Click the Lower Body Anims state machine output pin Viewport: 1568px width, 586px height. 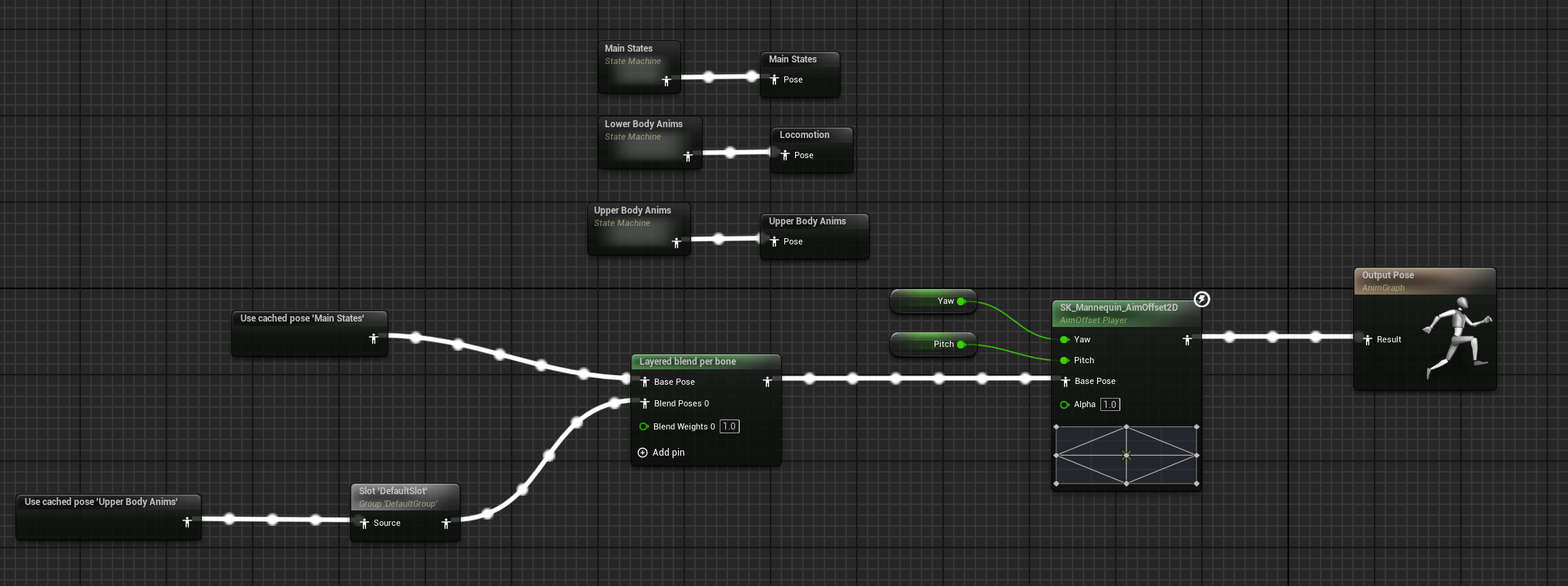688,156
